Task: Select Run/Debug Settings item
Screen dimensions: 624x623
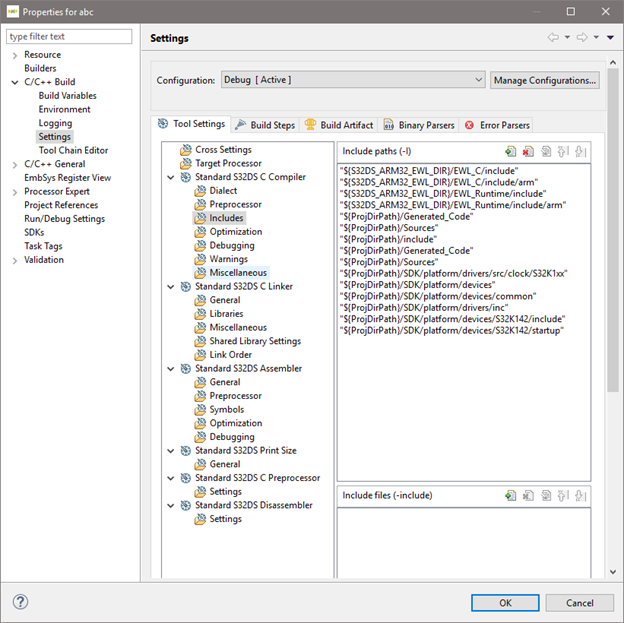Action: (64, 219)
